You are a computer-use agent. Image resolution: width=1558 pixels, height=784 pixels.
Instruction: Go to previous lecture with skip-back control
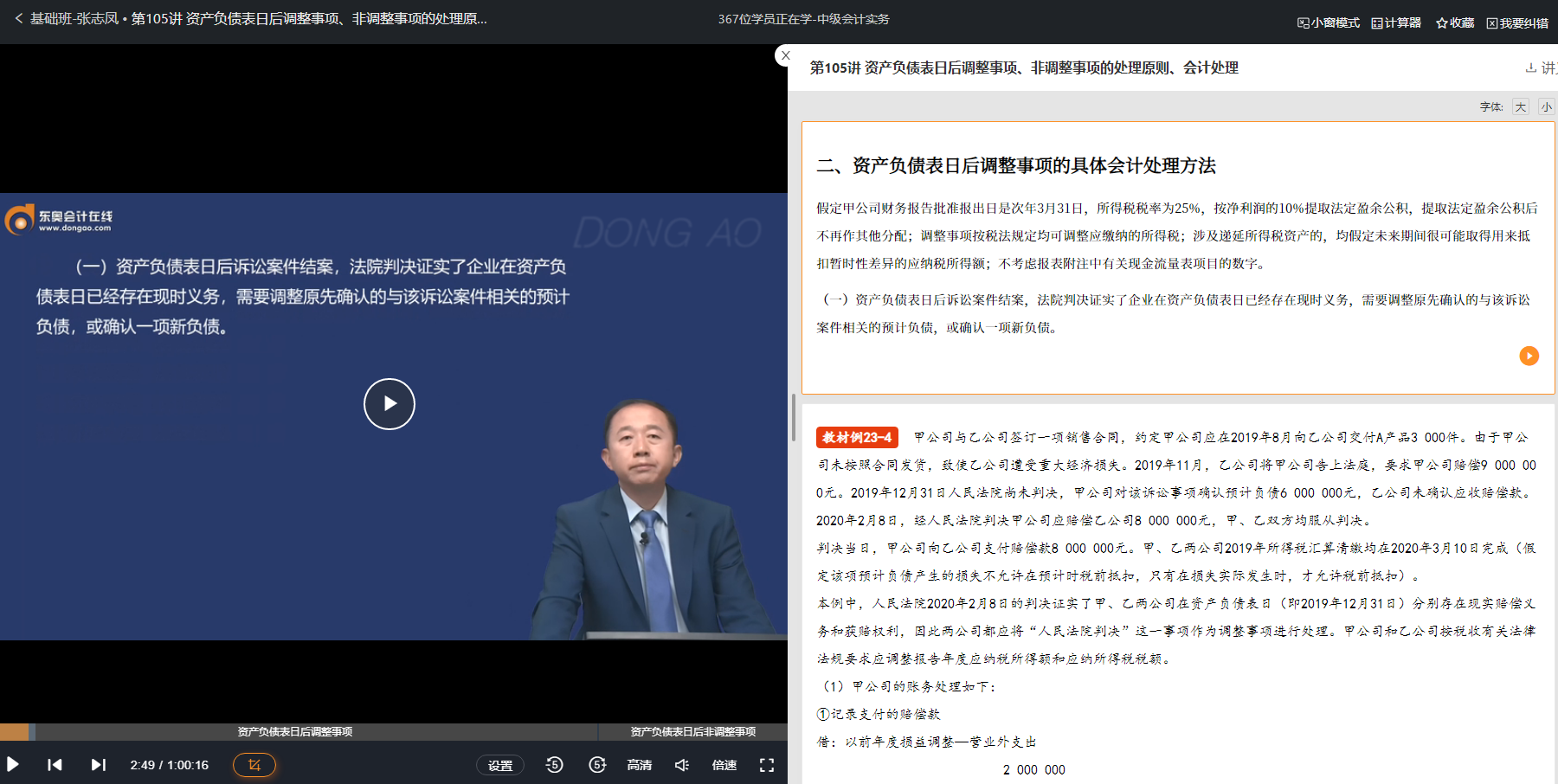(x=55, y=765)
